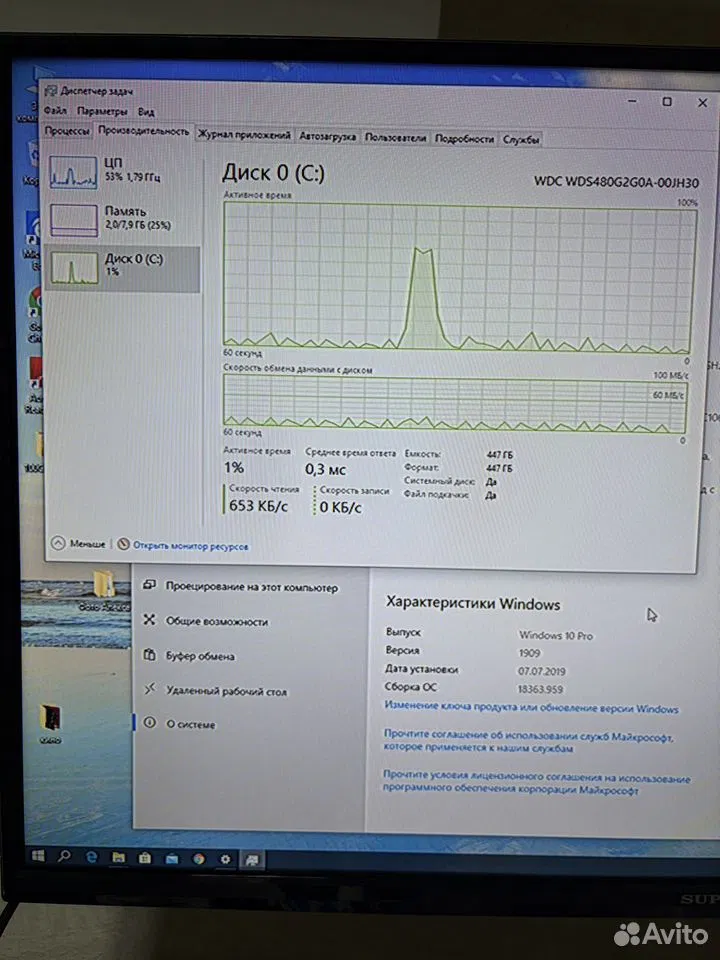Launch Microsoft Edge from taskbar
Image resolution: width=720 pixels, height=960 pixels.
[91, 857]
